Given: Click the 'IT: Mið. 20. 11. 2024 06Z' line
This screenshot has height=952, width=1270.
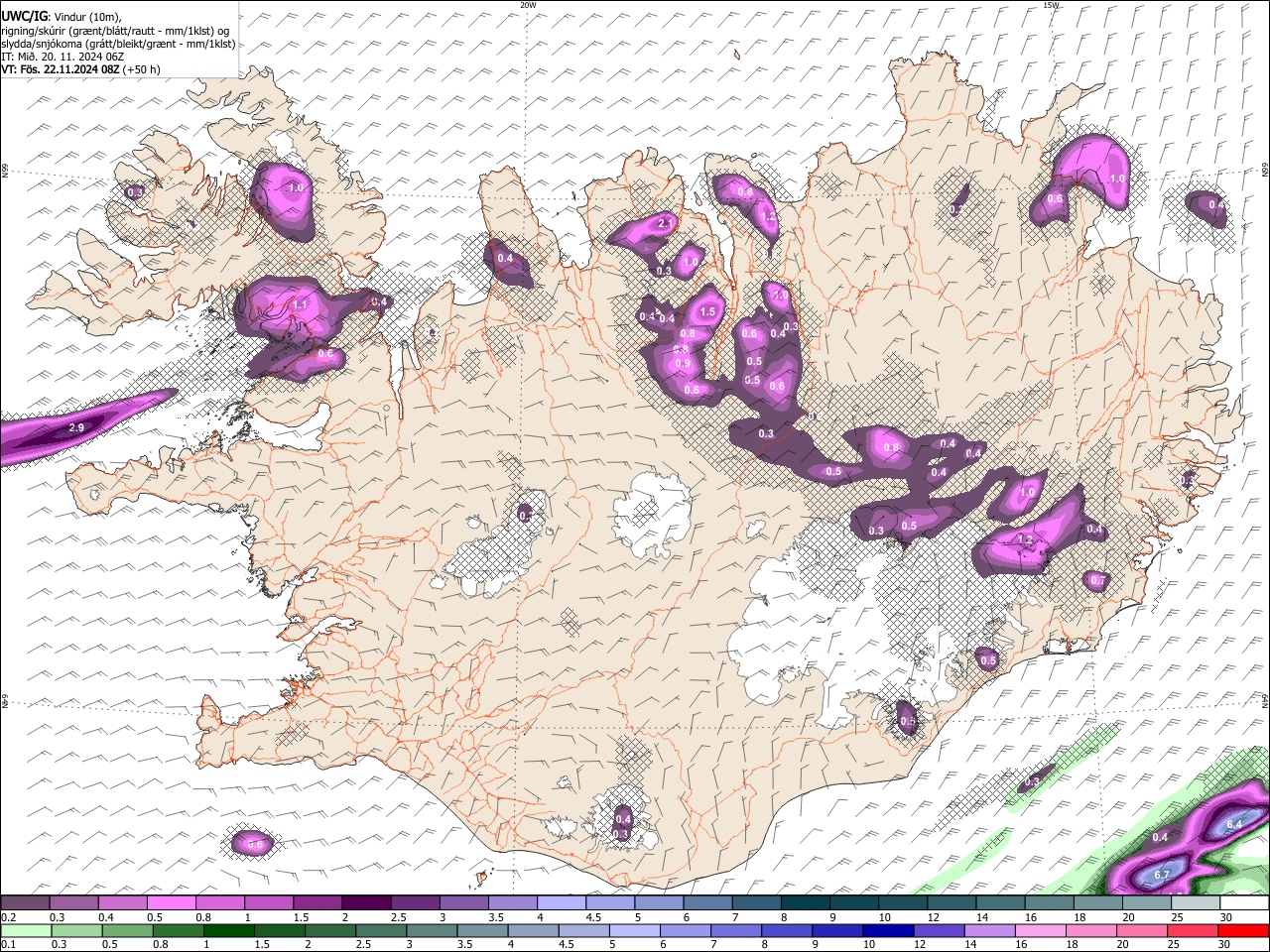Looking at the screenshot, I should coord(63,57).
